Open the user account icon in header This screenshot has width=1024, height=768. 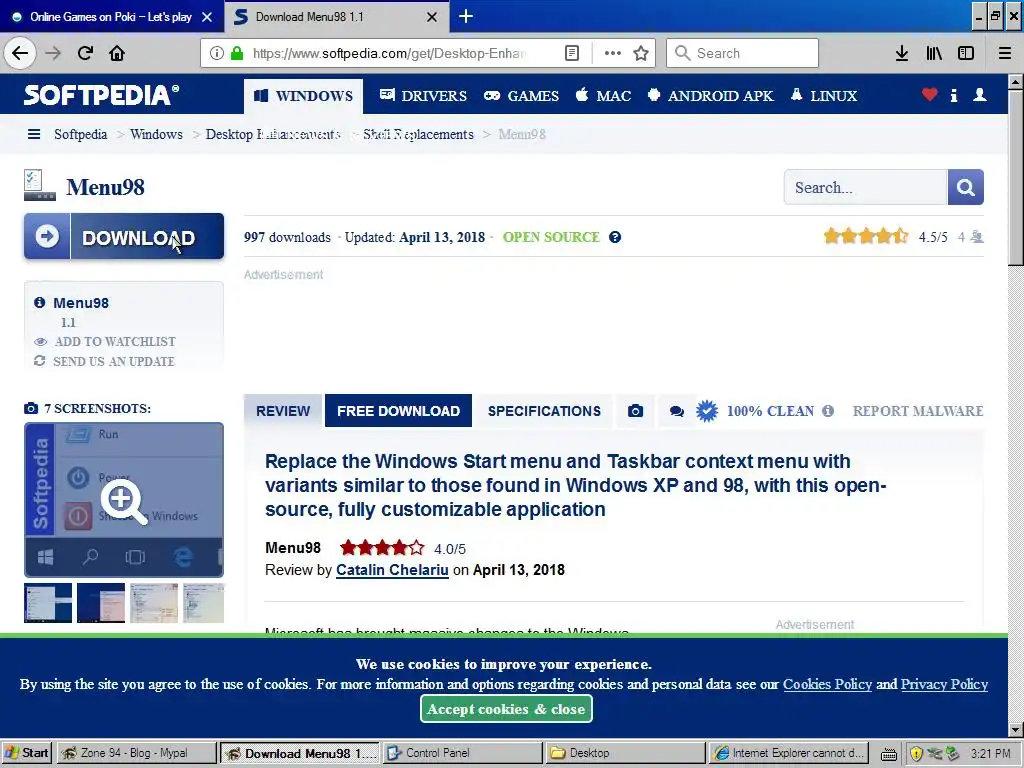pyautogui.click(x=980, y=95)
